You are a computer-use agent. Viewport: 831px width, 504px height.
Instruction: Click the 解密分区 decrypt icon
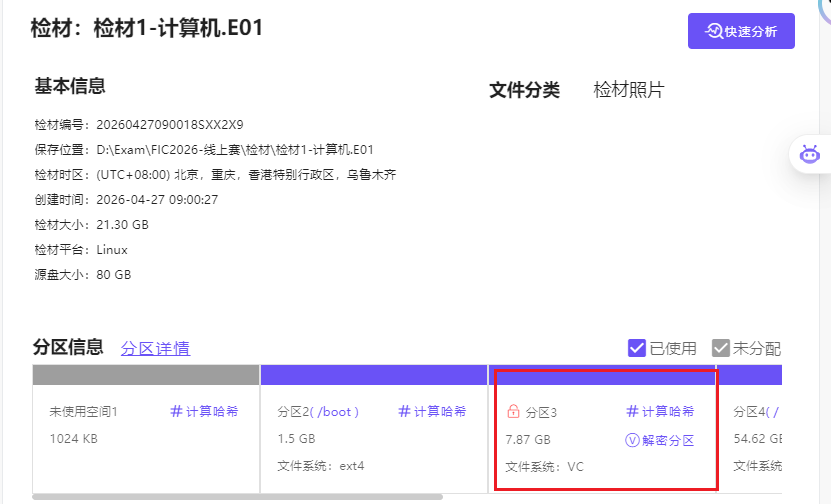632,440
